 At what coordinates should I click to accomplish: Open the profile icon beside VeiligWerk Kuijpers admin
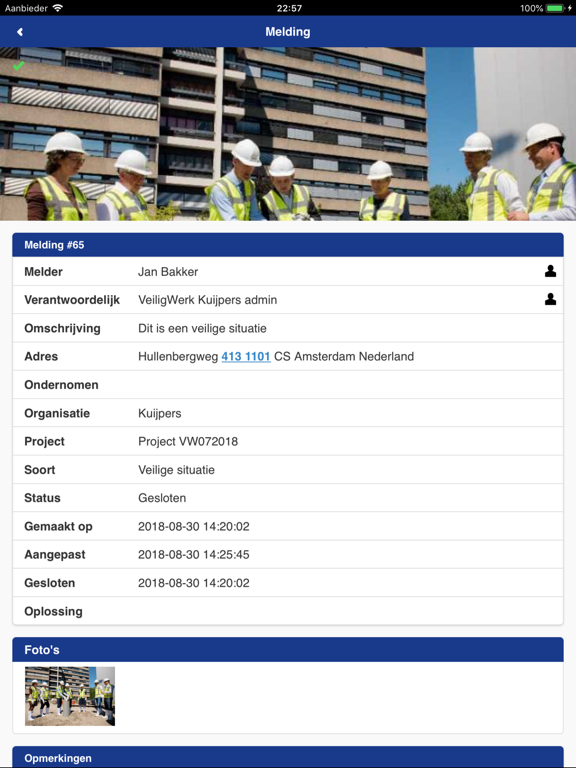(x=550, y=299)
